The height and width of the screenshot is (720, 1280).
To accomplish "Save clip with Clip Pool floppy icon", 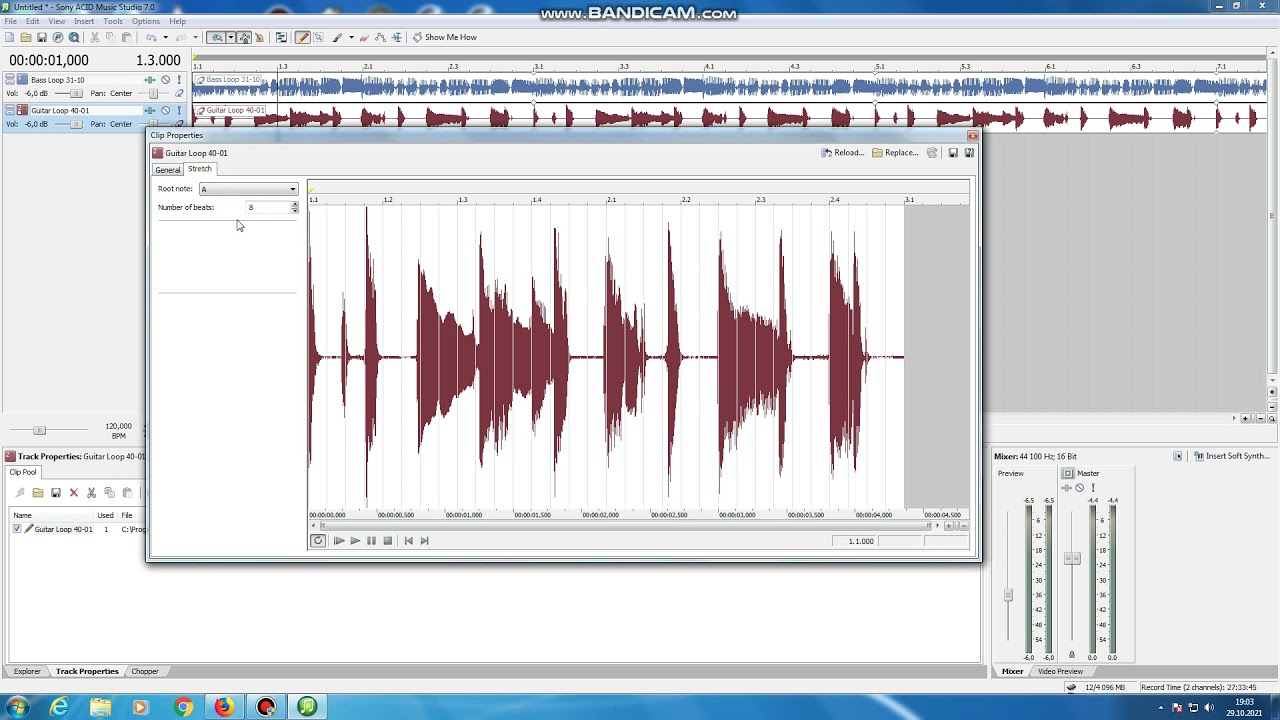I will pos(56,492).
